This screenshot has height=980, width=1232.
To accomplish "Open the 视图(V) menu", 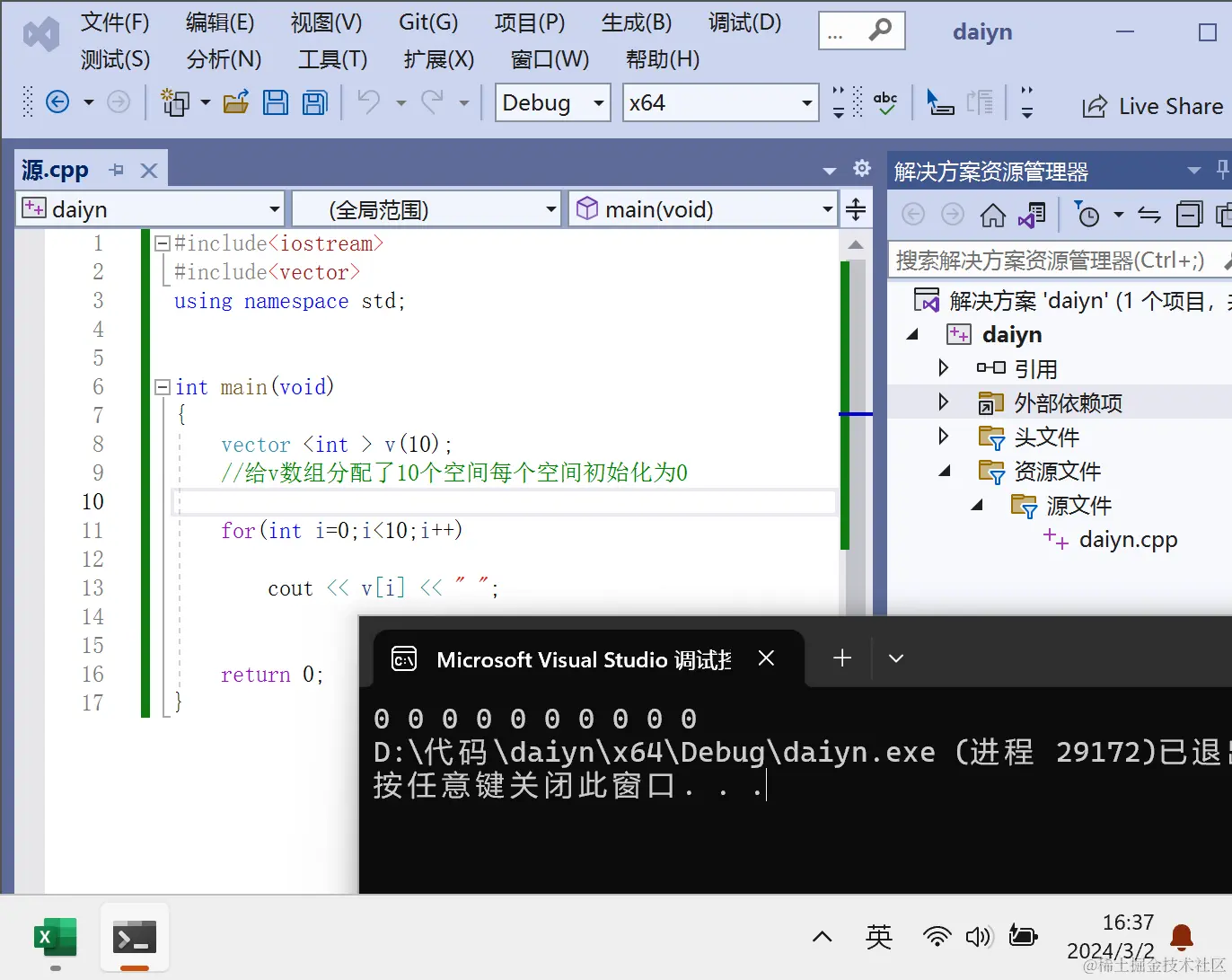I will pos(326,22).
